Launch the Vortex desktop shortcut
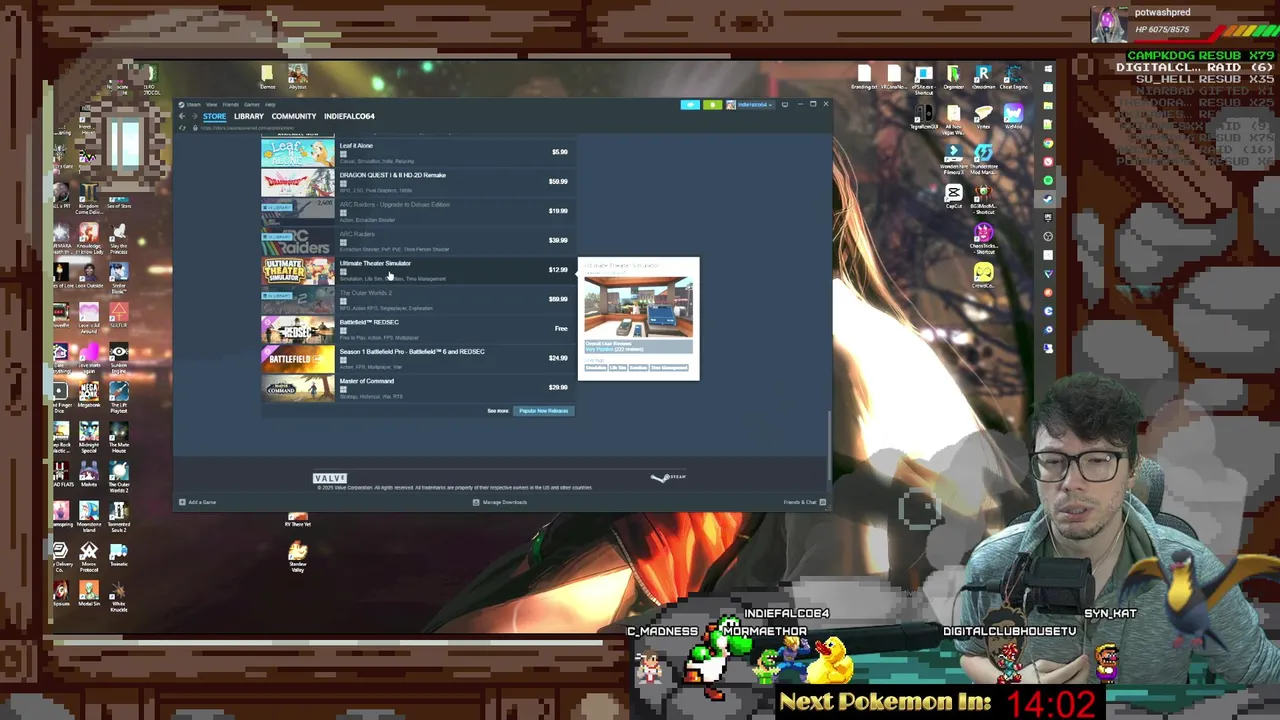 (x=983, y=117)
